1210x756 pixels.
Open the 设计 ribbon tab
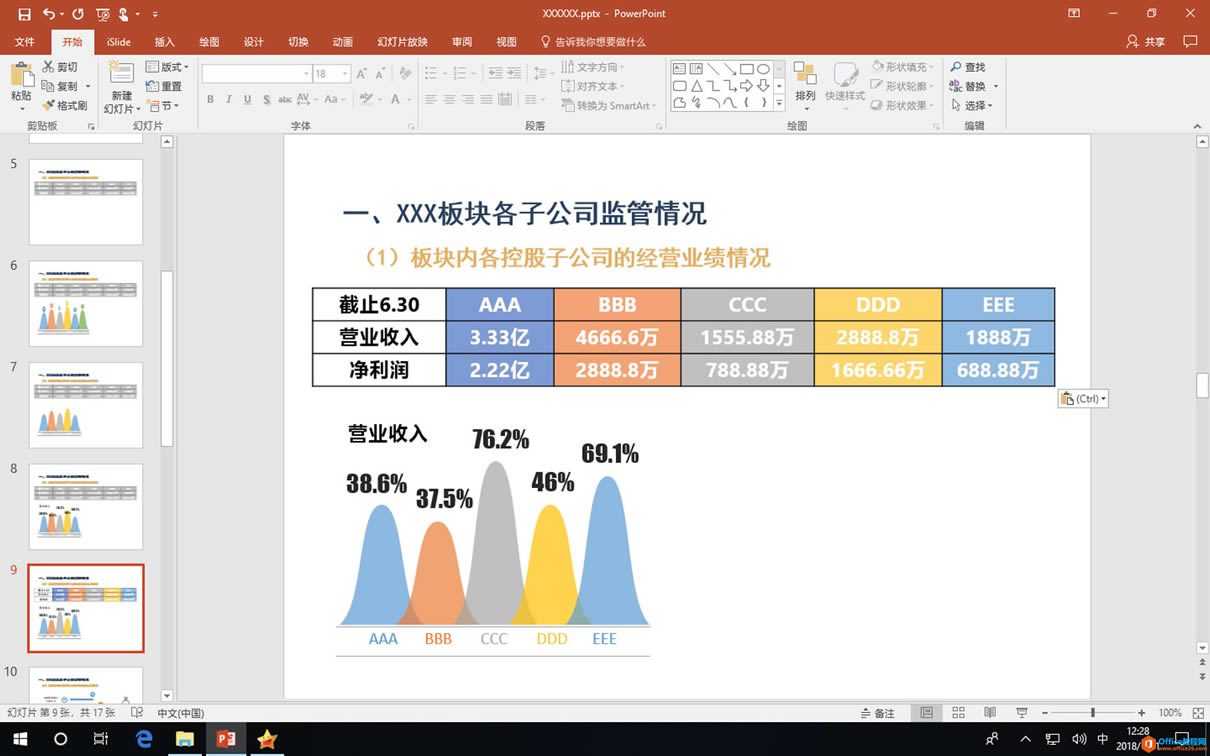pos(253,42)
